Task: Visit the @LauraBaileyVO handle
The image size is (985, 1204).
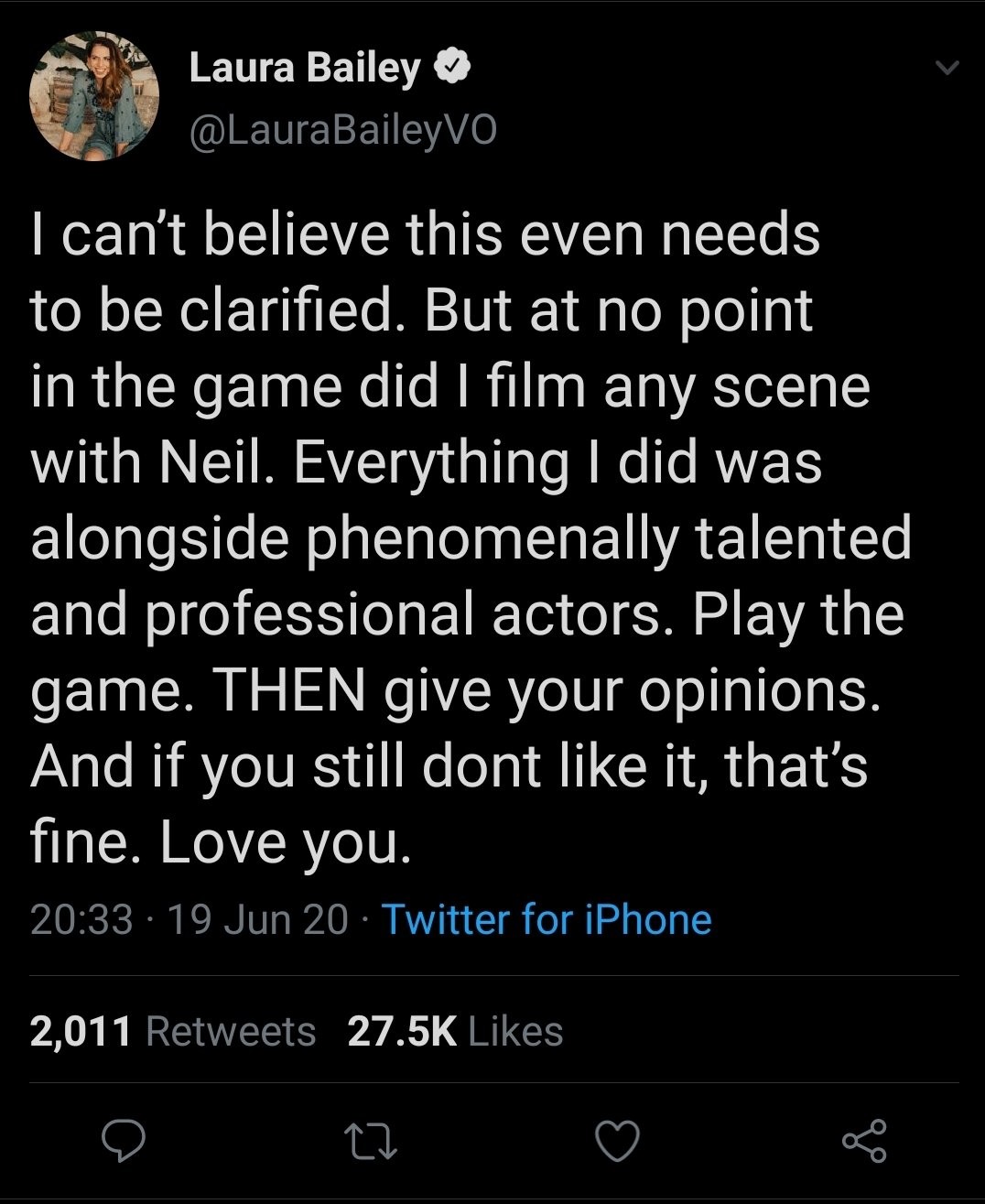Action: (343, 132)
